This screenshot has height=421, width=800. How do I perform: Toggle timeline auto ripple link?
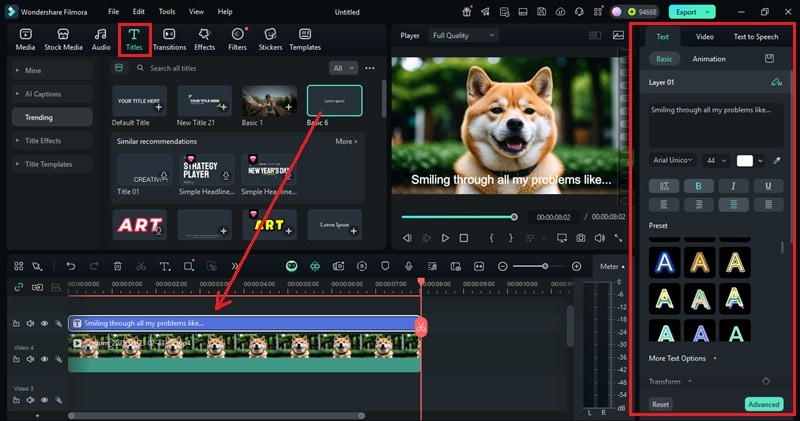(x=18, y=287)
